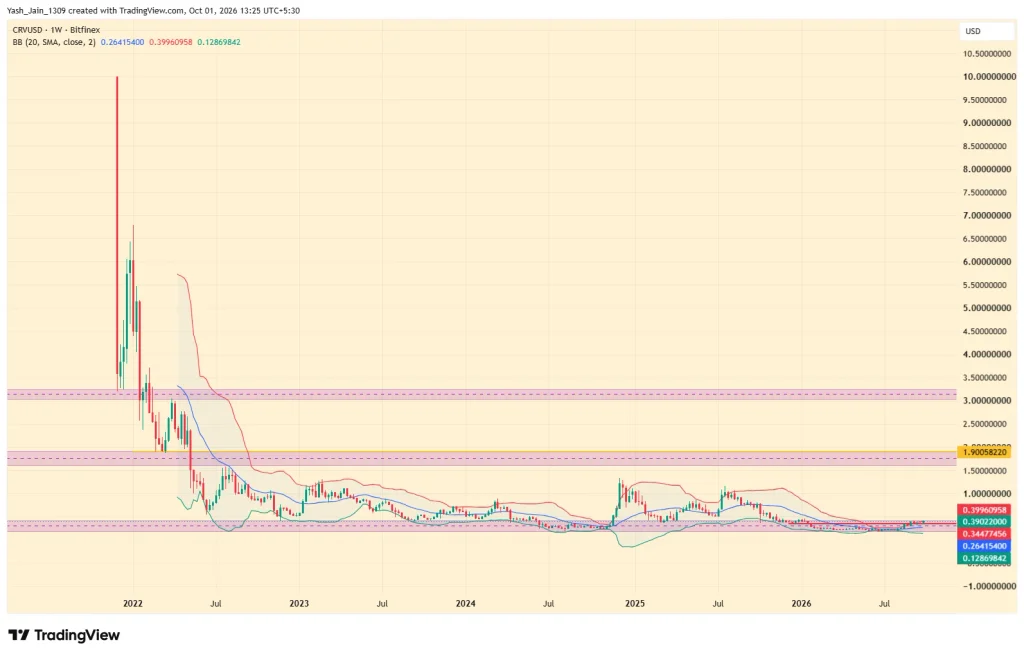Click the 5.50000000 price scale label
1024x656 pixels.
point(987,286)
